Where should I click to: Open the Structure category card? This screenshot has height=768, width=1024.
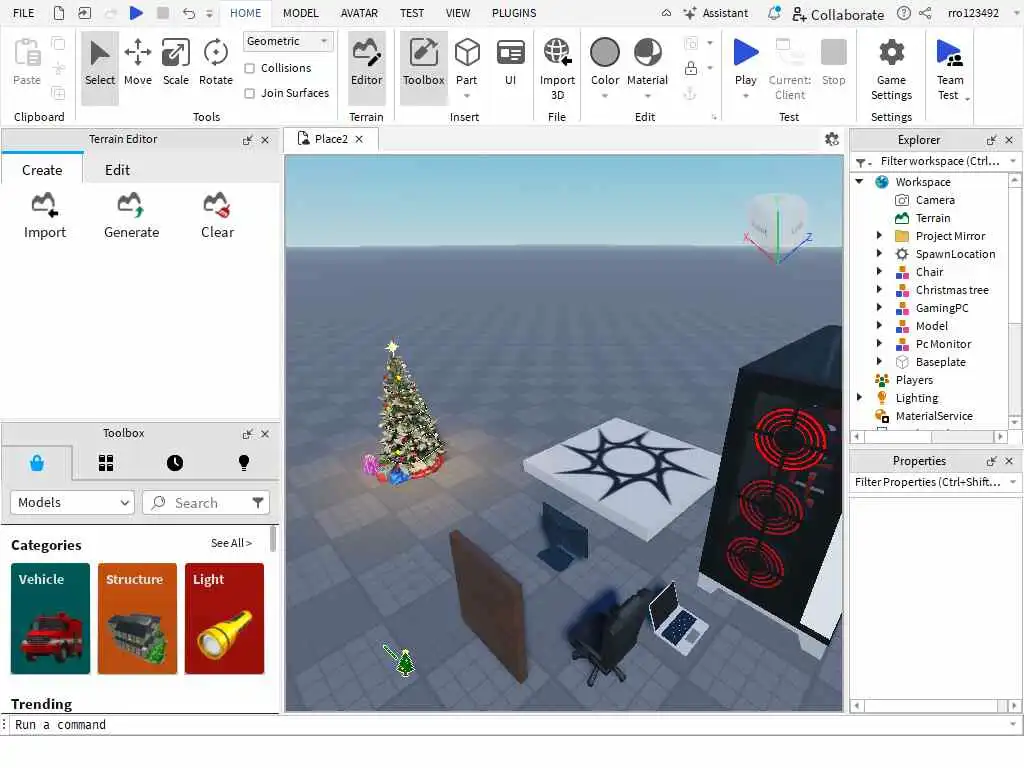137,618
